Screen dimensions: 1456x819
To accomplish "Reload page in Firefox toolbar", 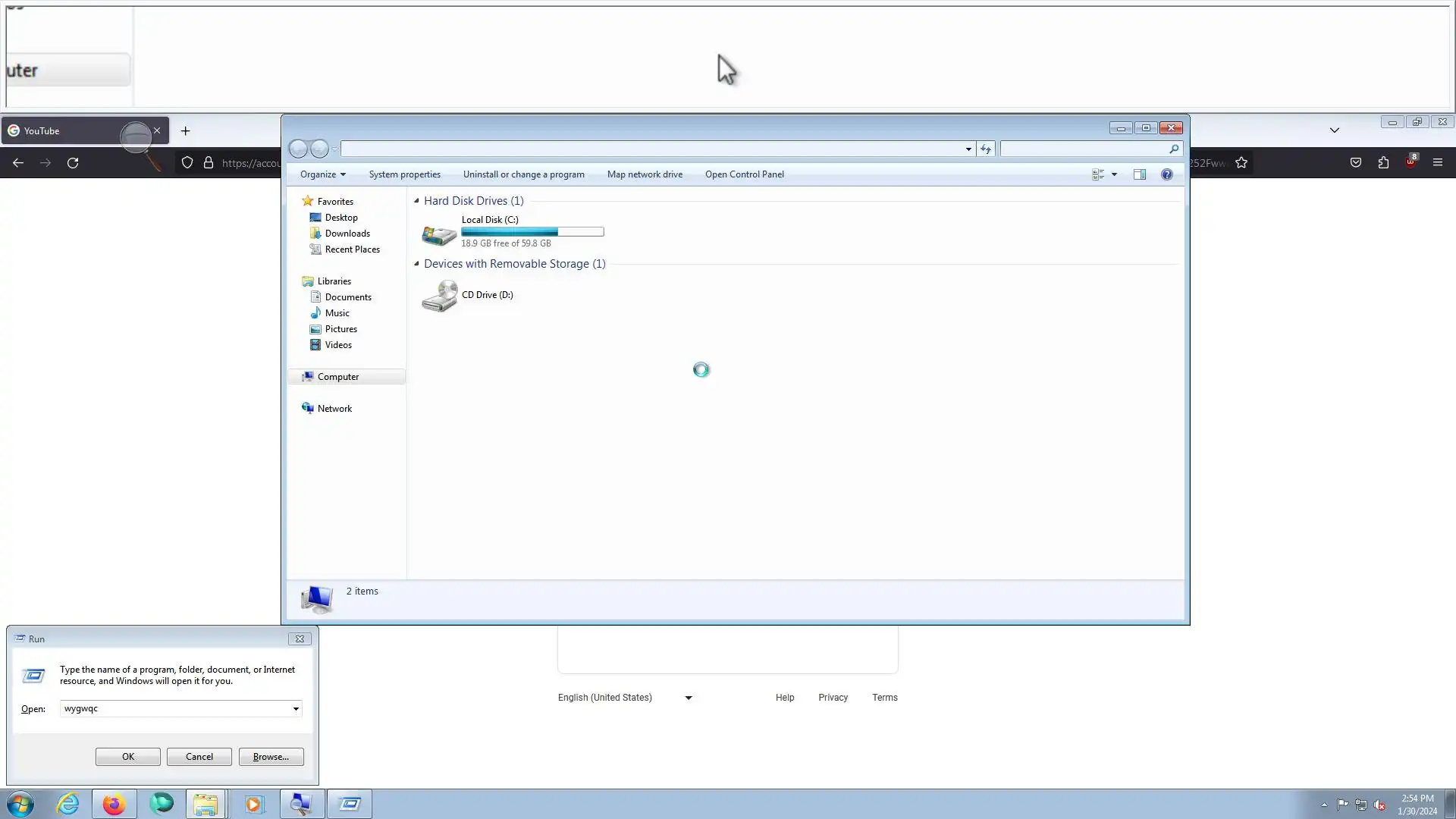I will pyautogui.click(x=73, y=163).
